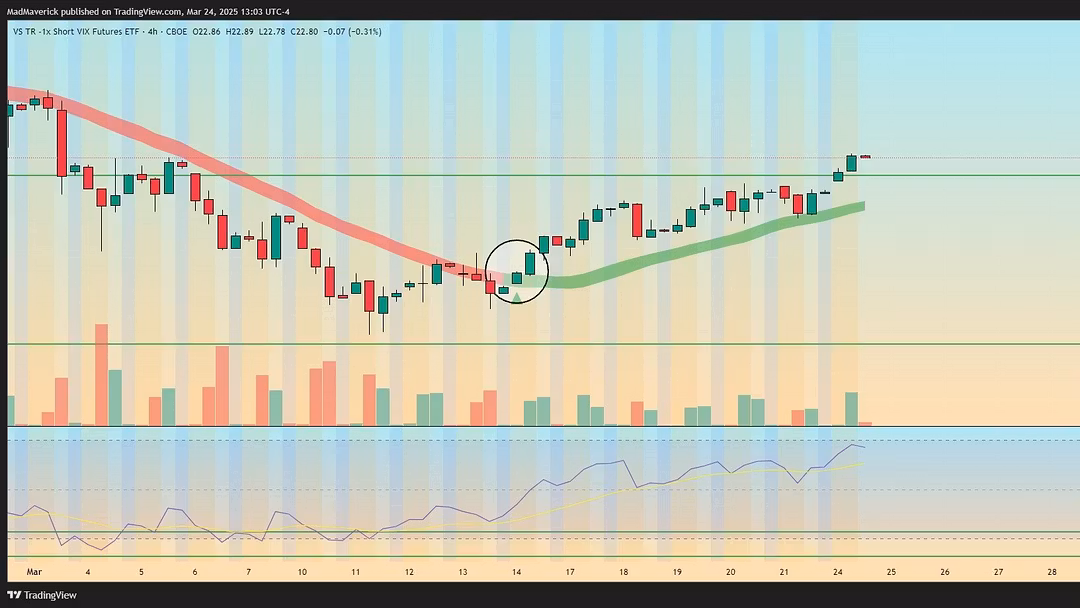Click date '13' on the time axis
This screenshot has height=608, width=1080.
pyautogui.click(x=463, y=572)
